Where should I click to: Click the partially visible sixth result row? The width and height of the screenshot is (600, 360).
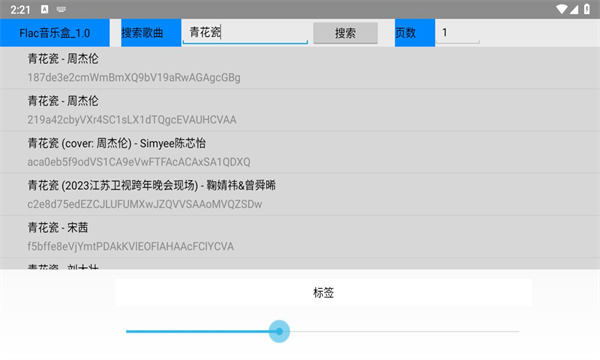coord(300,264)
